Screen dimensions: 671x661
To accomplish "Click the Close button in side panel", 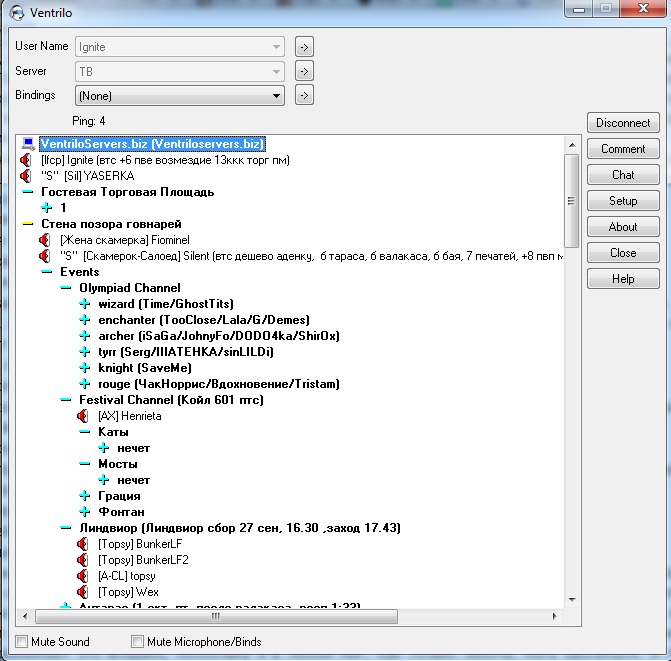I will tap(623, 253).
